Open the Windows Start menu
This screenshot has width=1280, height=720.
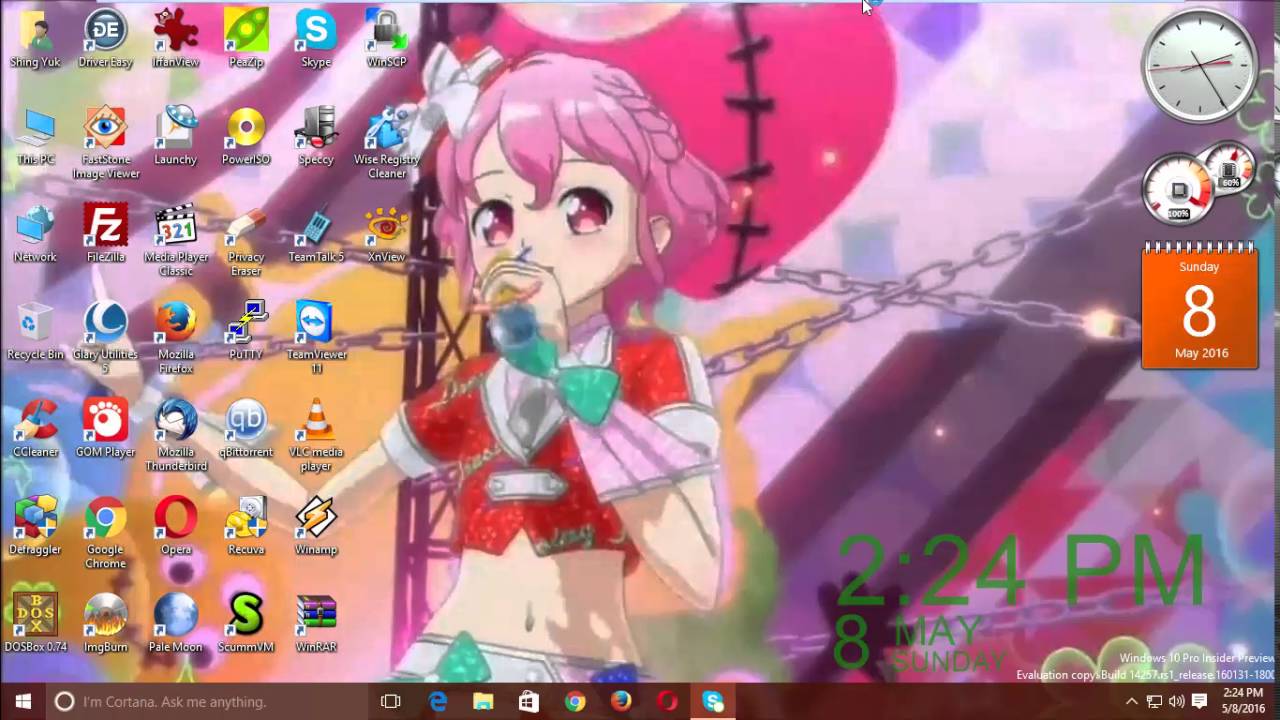point(24,701)
